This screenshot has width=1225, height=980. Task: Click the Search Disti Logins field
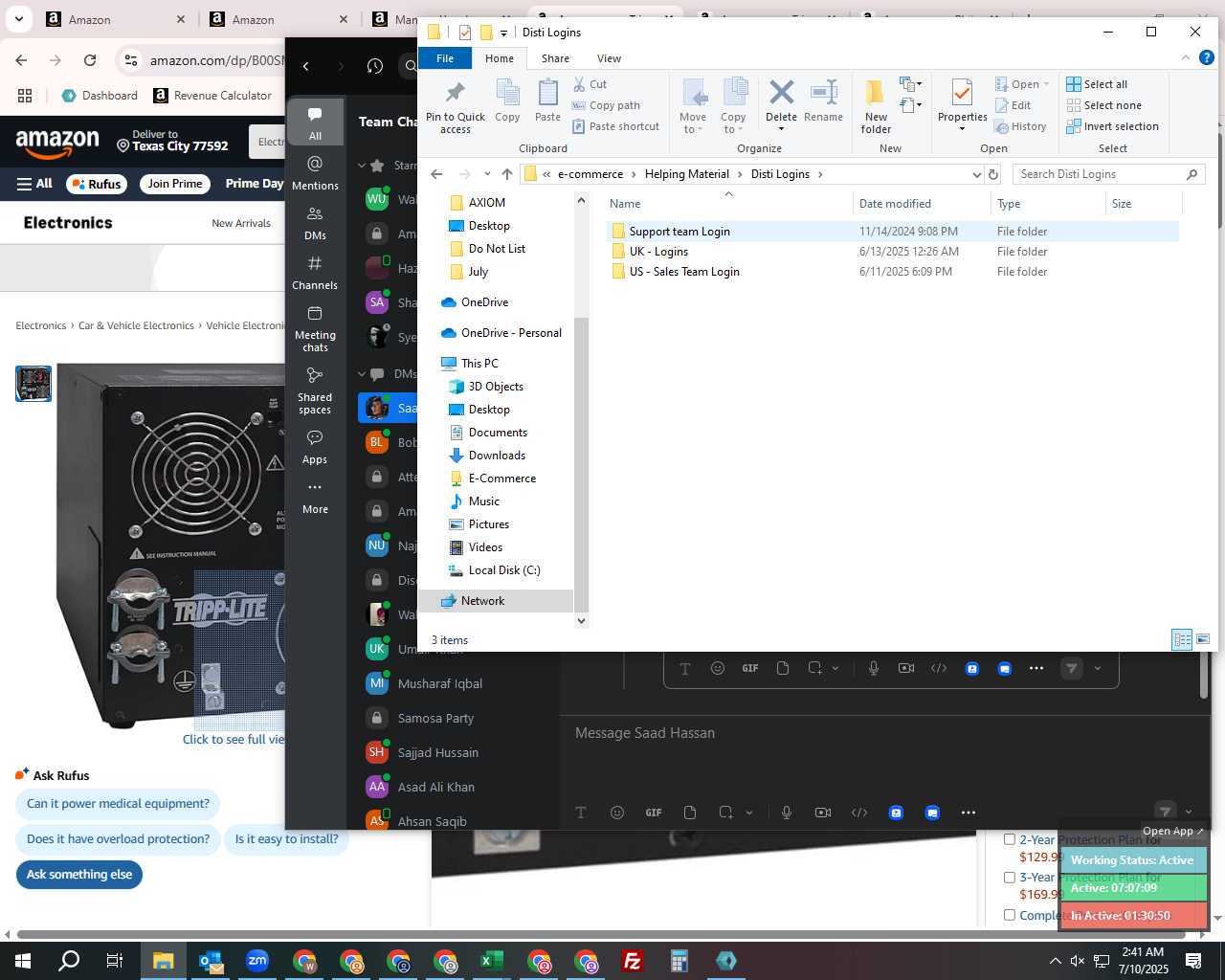[1107, 174]
